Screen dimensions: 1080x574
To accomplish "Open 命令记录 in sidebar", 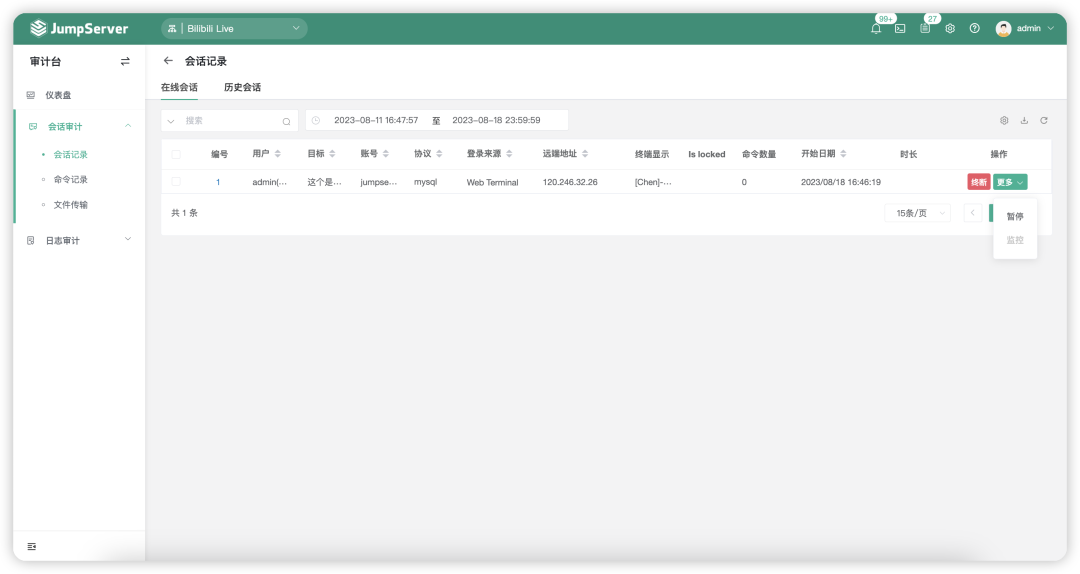I will 70,179.
